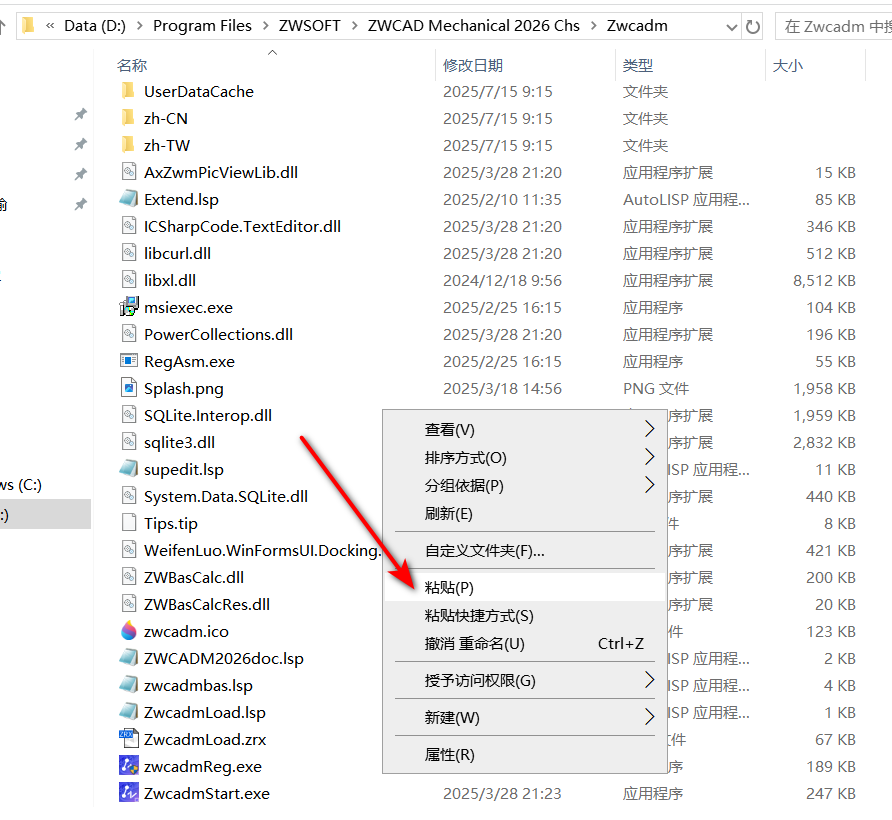Click the zh-CN folder icon

coord(129,118)
